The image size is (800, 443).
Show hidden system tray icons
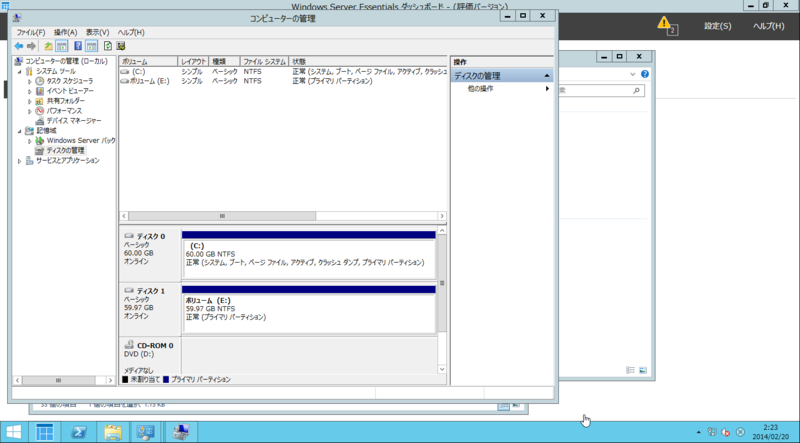coord(698,432)
